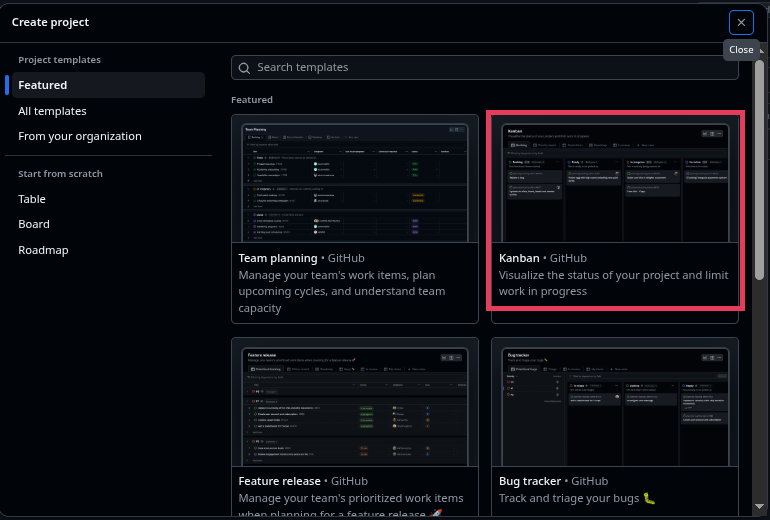
Task: Click the 'Featured' section heading above cards
Action: (x=252, y=100)
